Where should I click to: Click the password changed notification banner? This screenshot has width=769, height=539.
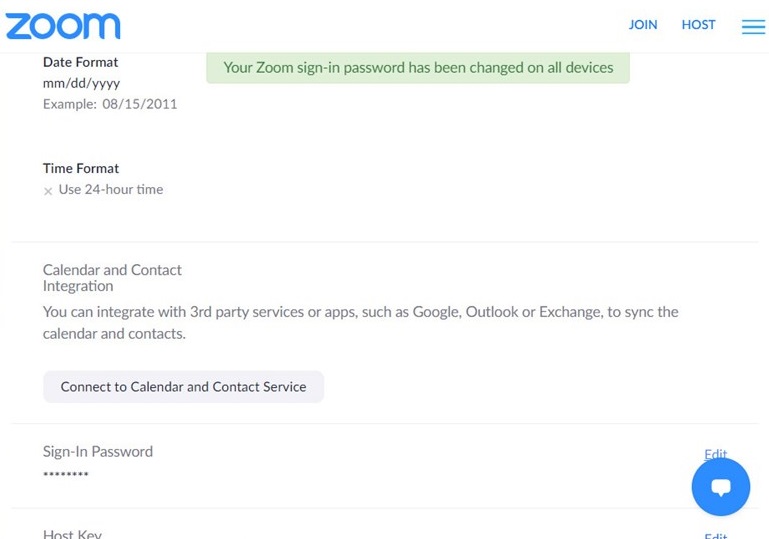pyautogui.click(x=418, y=68)
